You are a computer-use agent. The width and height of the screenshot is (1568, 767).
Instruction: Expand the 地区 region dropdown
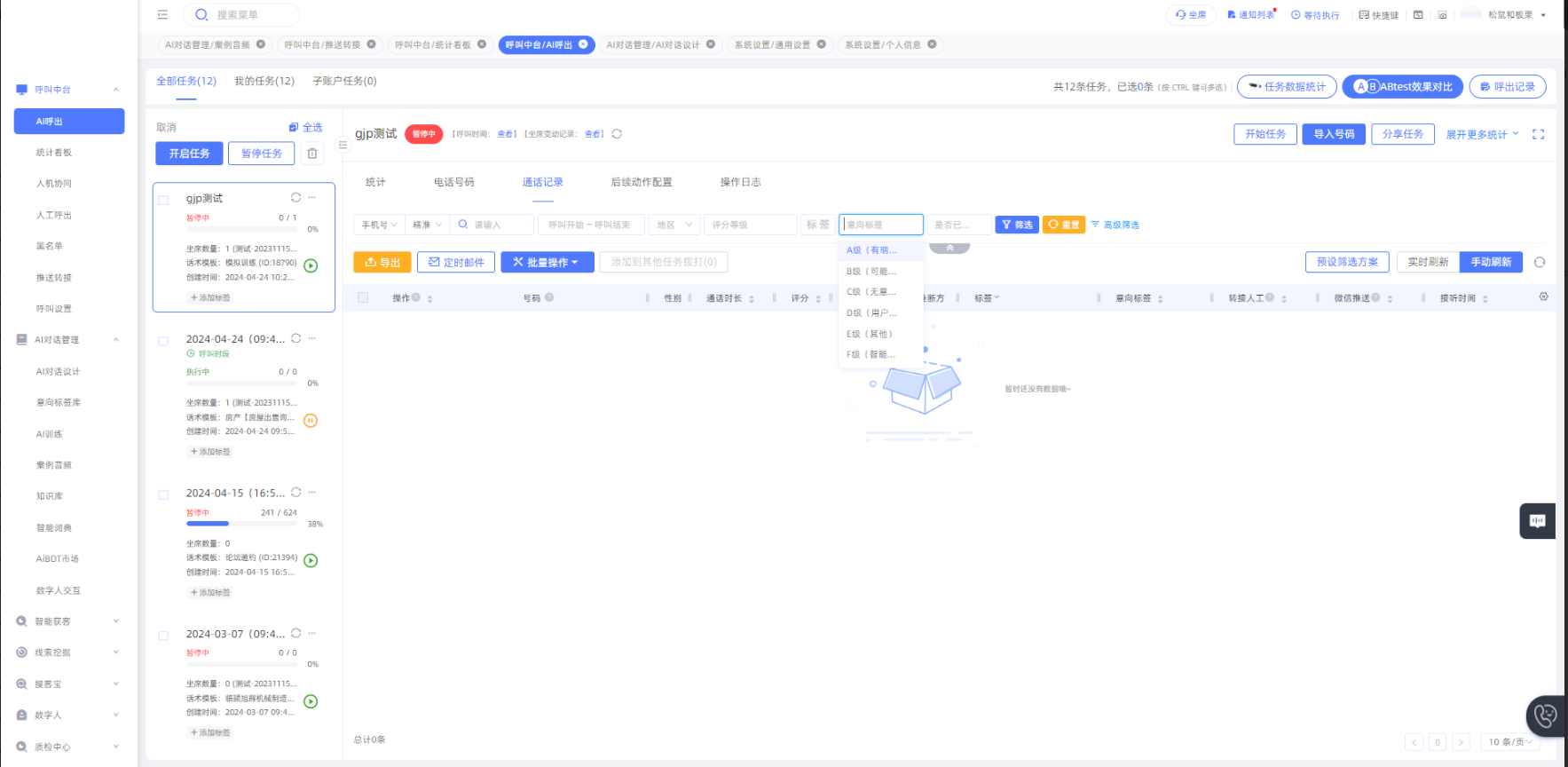point(674,225)
